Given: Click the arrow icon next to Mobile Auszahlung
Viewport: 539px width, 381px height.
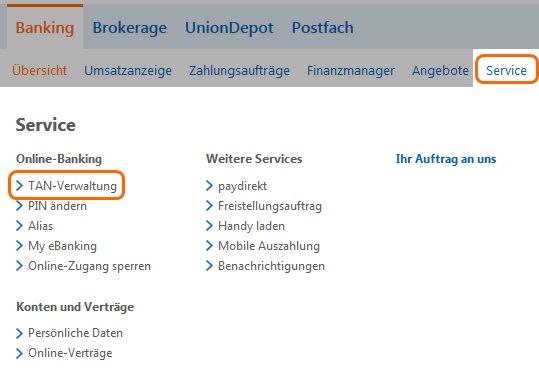Looking at the screenshot, I should point(209,246).
